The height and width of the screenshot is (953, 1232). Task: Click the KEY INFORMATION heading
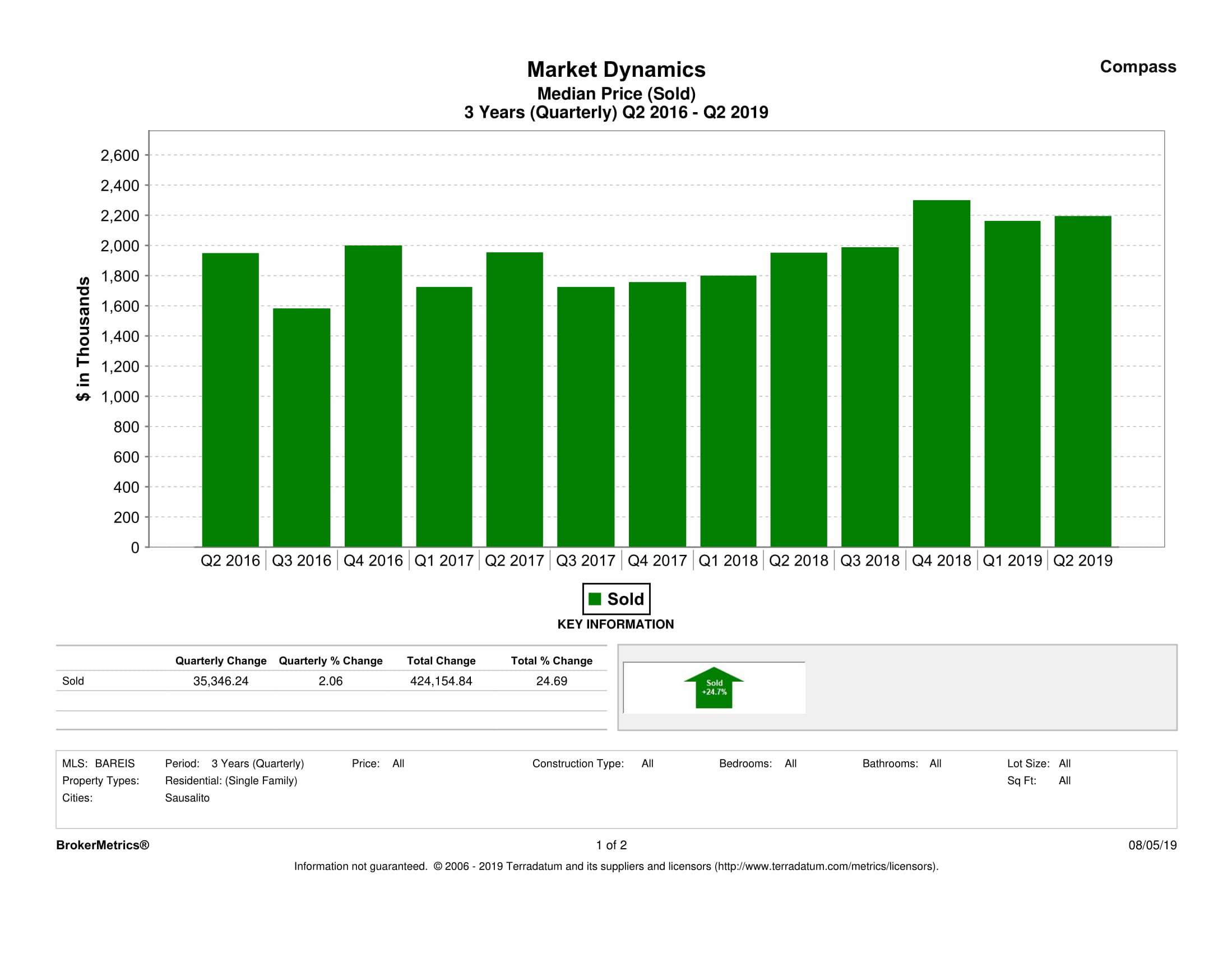coord(615,624)
